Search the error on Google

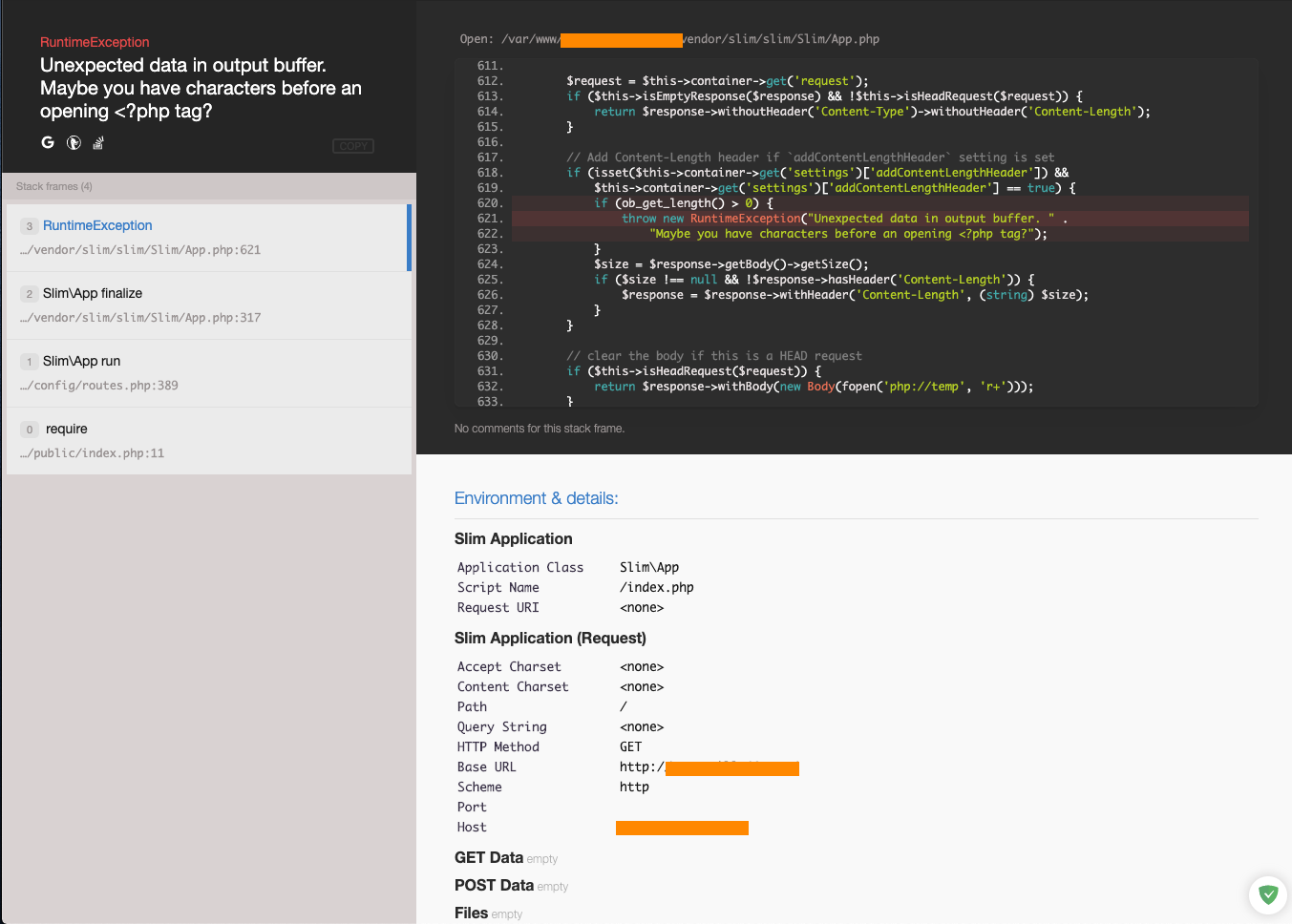tap(47, 142)
